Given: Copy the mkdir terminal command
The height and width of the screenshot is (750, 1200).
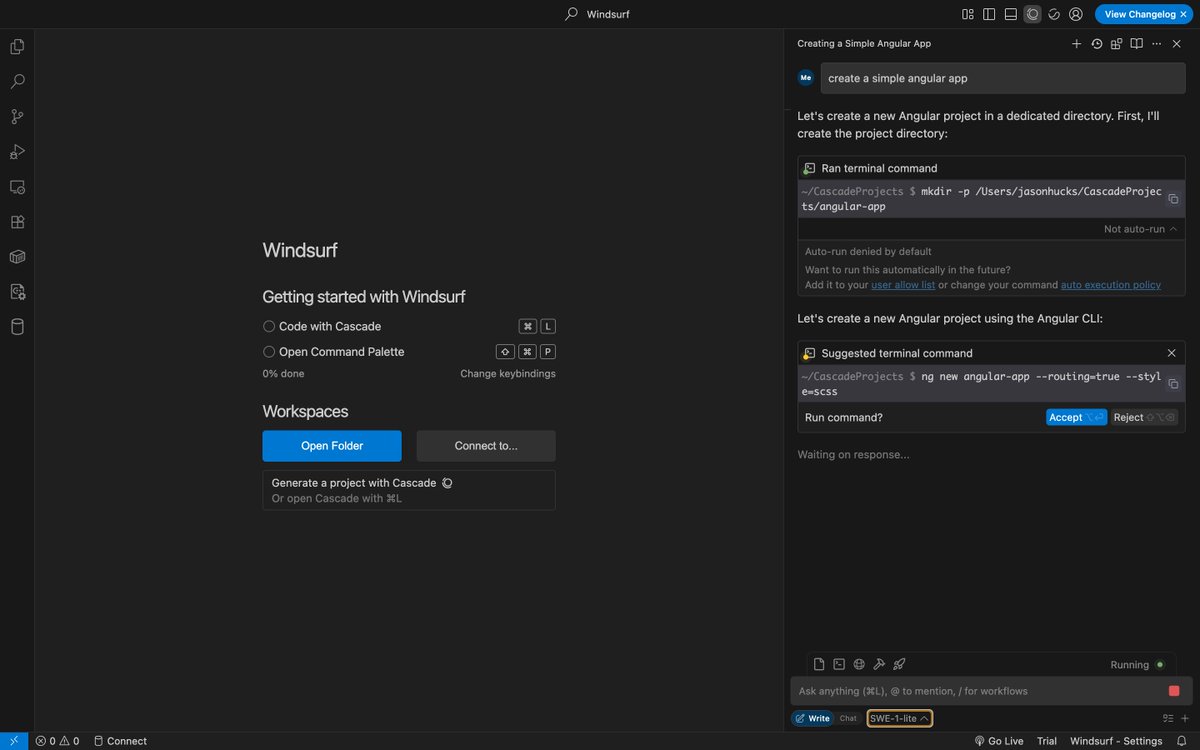Looking at the screenshot, I should coord(1173,199).
